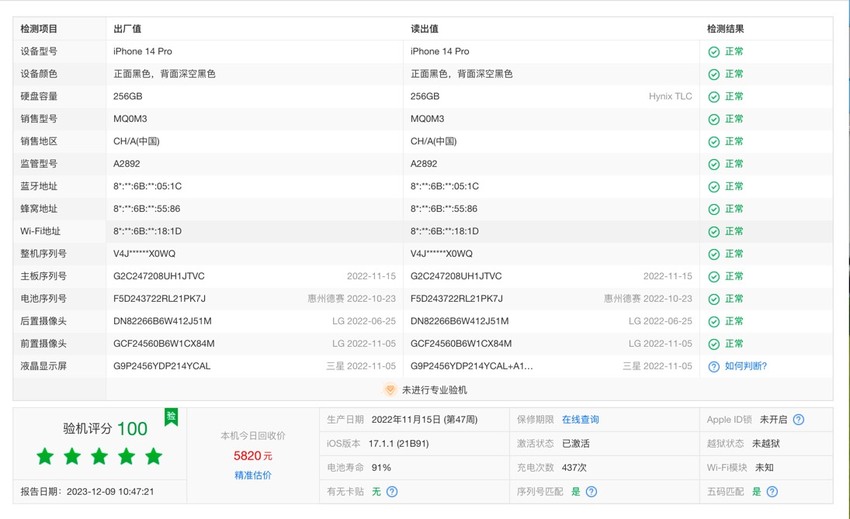Click the 充电次数 value 437次
This screenshot has width=850, height=519.
tap(574, 467)
